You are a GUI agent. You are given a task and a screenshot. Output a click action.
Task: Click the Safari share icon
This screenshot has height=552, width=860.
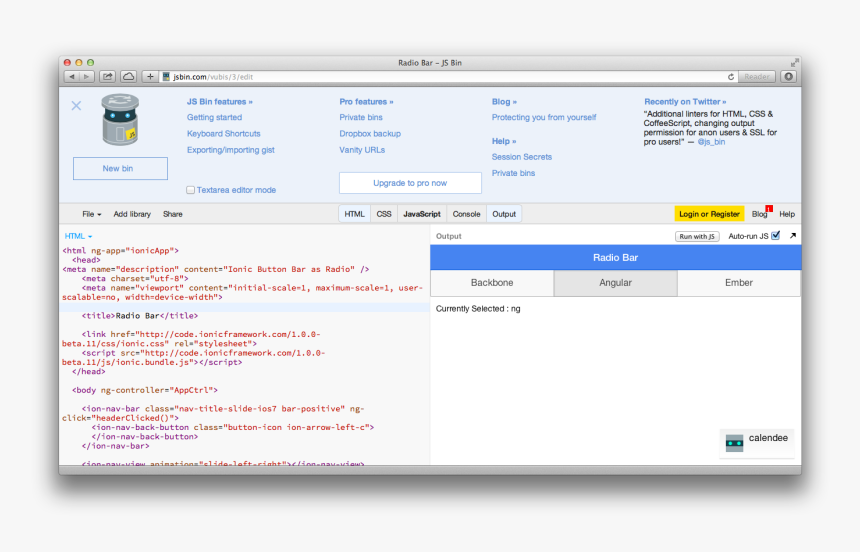point(108,76)
